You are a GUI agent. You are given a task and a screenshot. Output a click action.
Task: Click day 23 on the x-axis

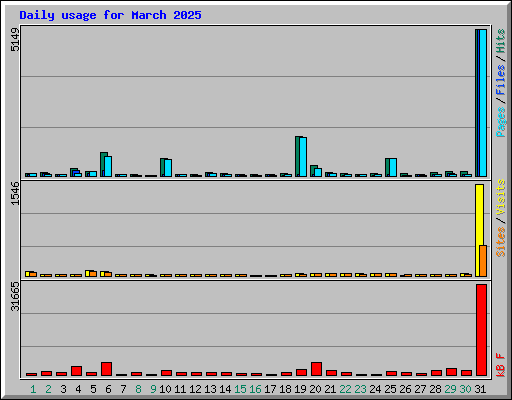click(360, 389)
